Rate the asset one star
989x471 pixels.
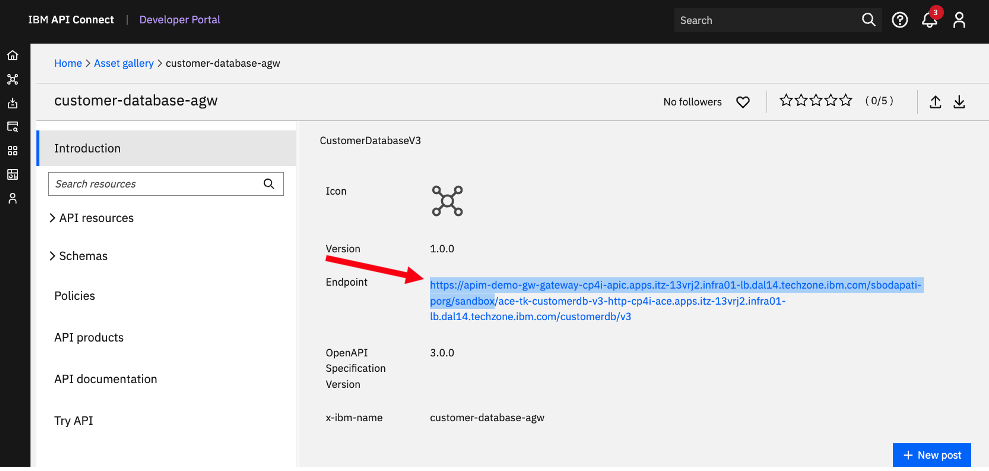tap(787, 100)
